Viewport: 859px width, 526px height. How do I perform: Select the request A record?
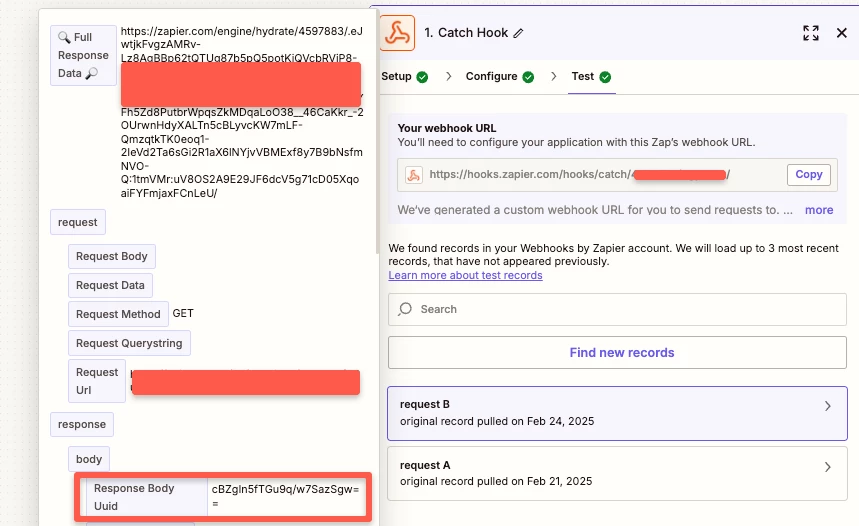(617, 473)
